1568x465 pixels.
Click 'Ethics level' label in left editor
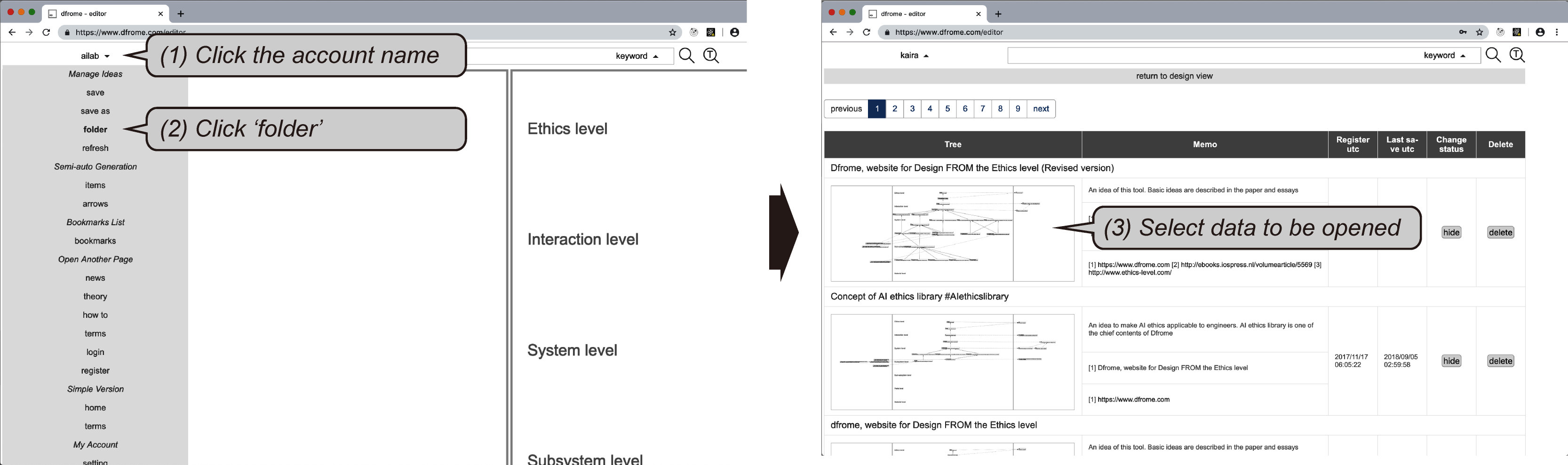click(x=567, y=129)
